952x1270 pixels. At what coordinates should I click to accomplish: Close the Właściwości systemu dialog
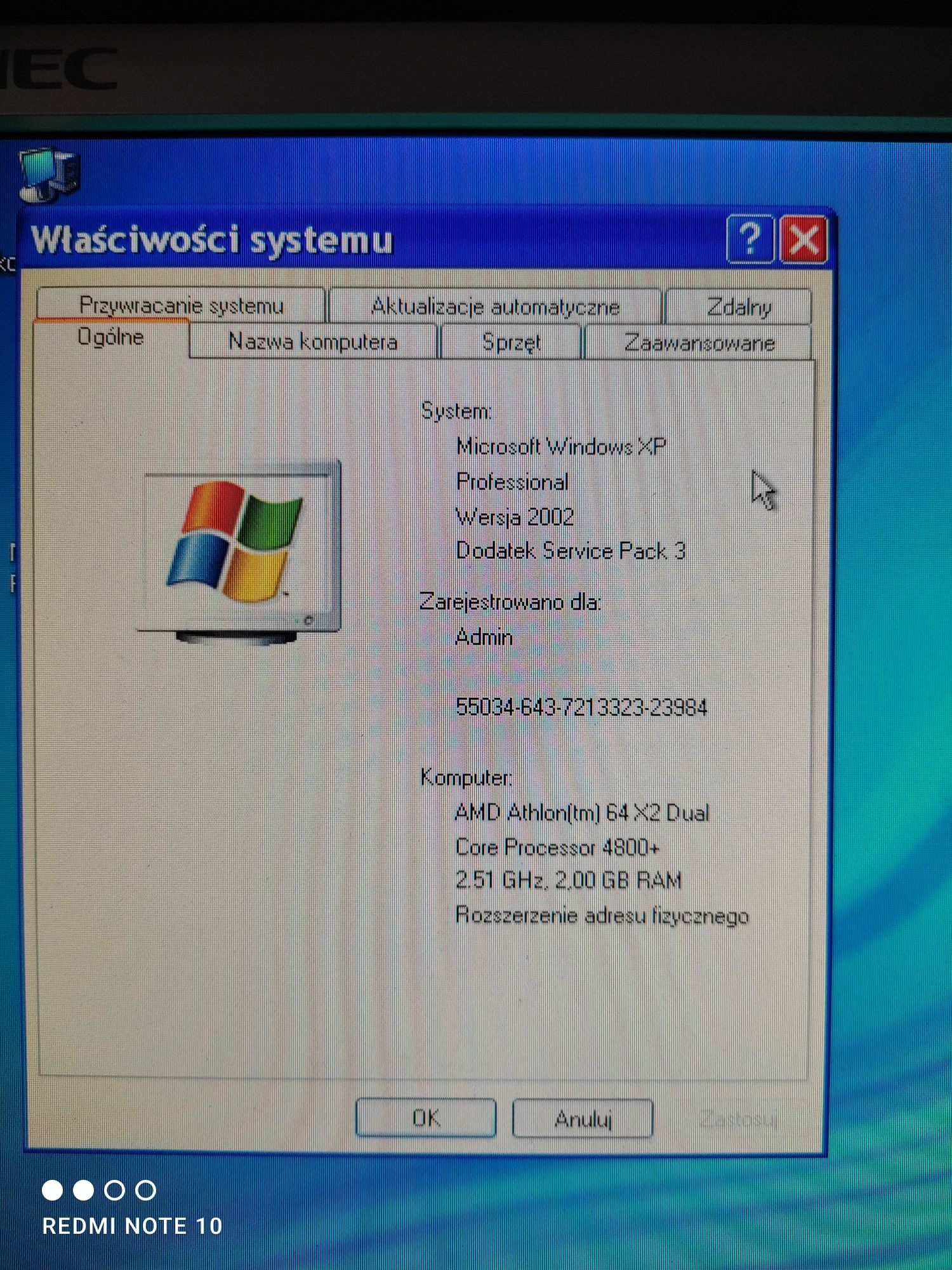[803, 239]
